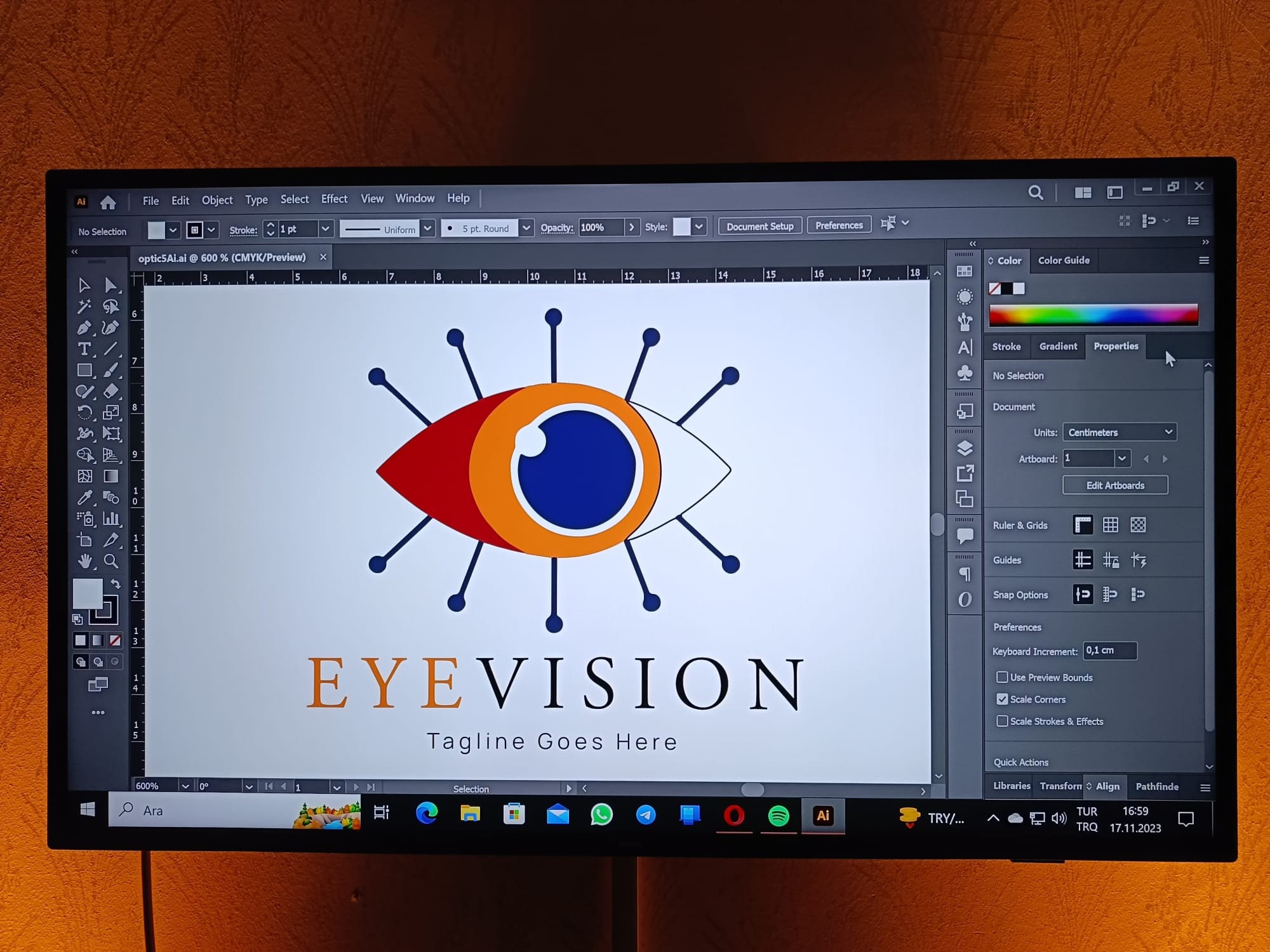Choose the Lasso tool
The width and height of the screenshot is (1270, 952).
(x=111, y=307)
